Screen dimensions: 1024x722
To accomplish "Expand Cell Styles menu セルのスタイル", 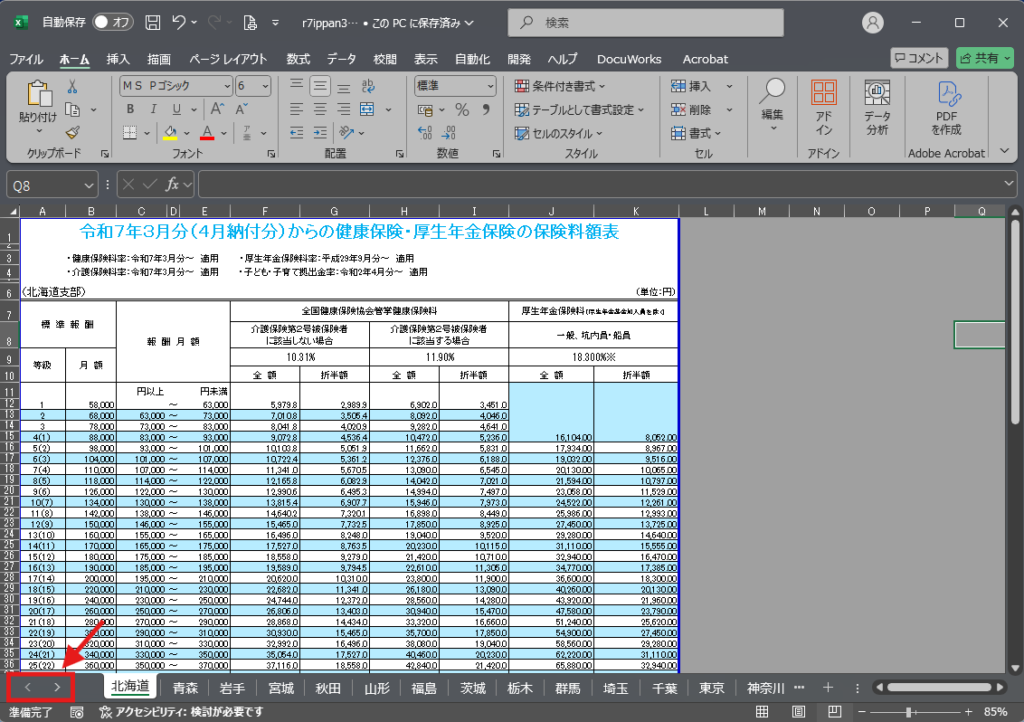I will (558, 133).
